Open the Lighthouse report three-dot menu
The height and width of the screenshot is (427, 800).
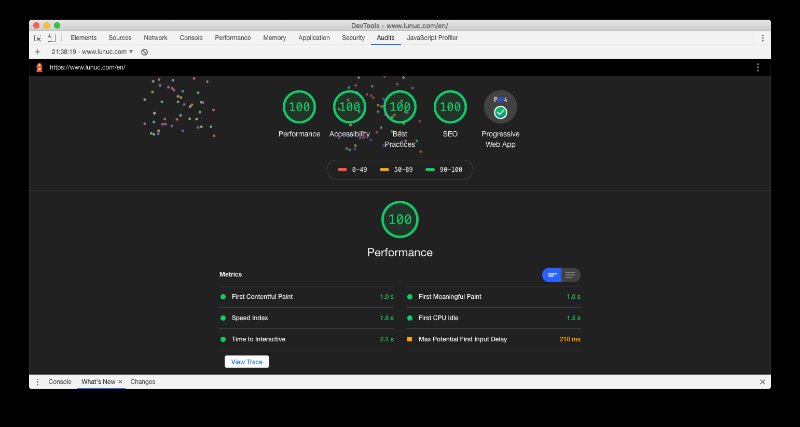[x=758, y=67]
